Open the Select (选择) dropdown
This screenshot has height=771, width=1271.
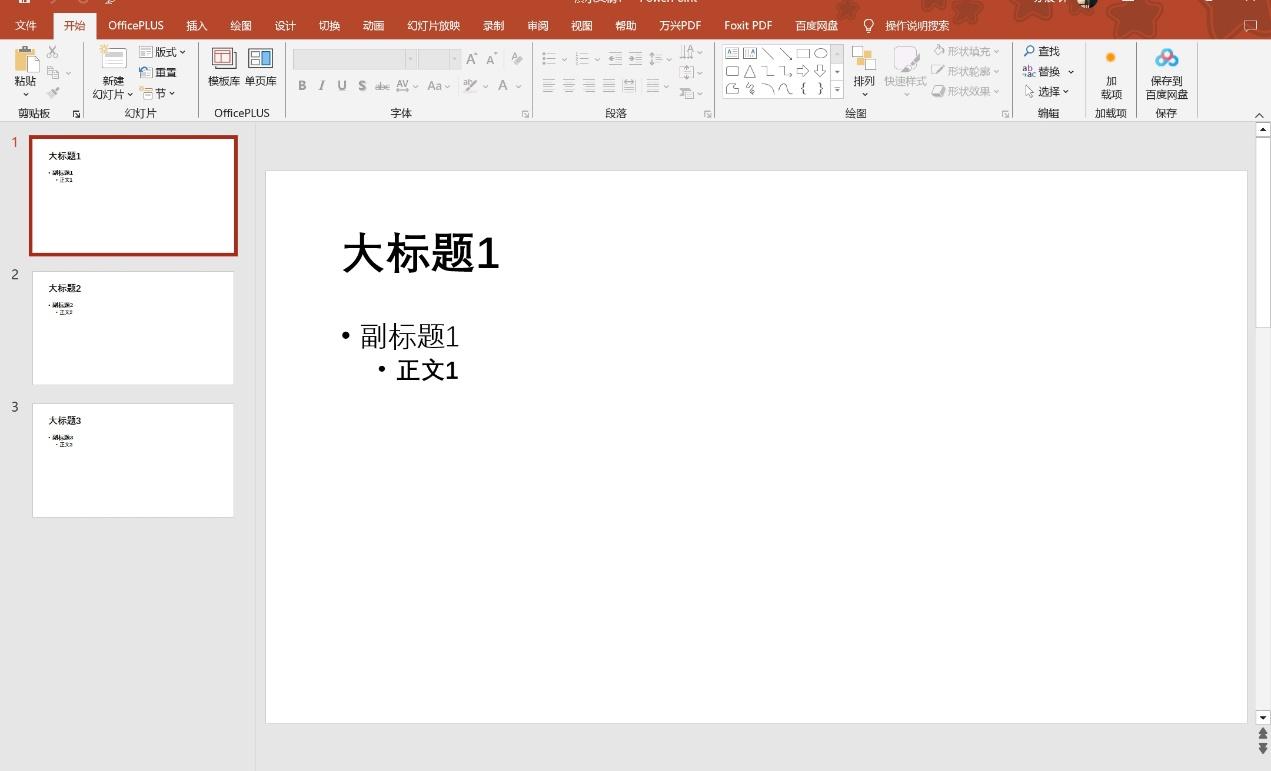tap(1046, 91)
